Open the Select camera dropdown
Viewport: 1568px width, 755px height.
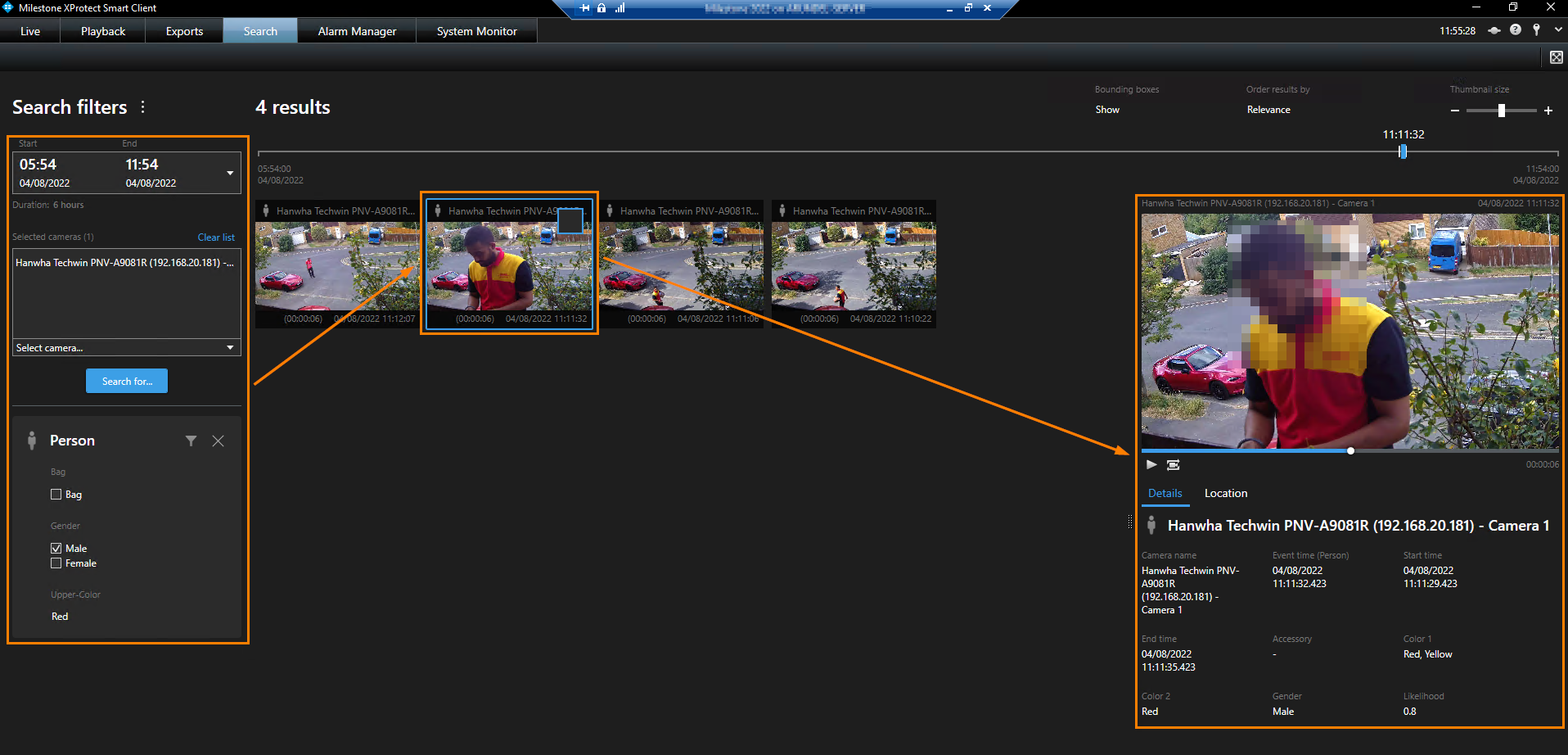(x=126, y=348)
